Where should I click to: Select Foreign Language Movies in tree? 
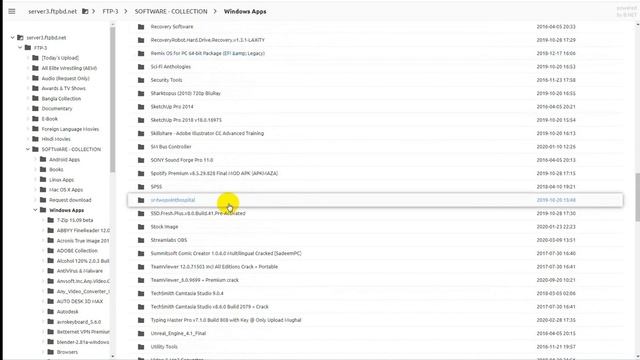[70, 129]
